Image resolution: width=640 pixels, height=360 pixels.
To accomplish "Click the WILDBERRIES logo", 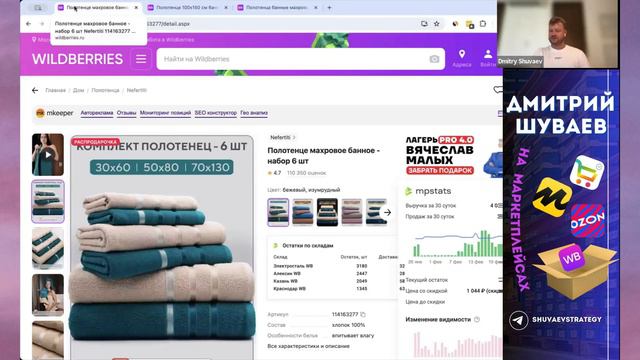I will (78, 59).
